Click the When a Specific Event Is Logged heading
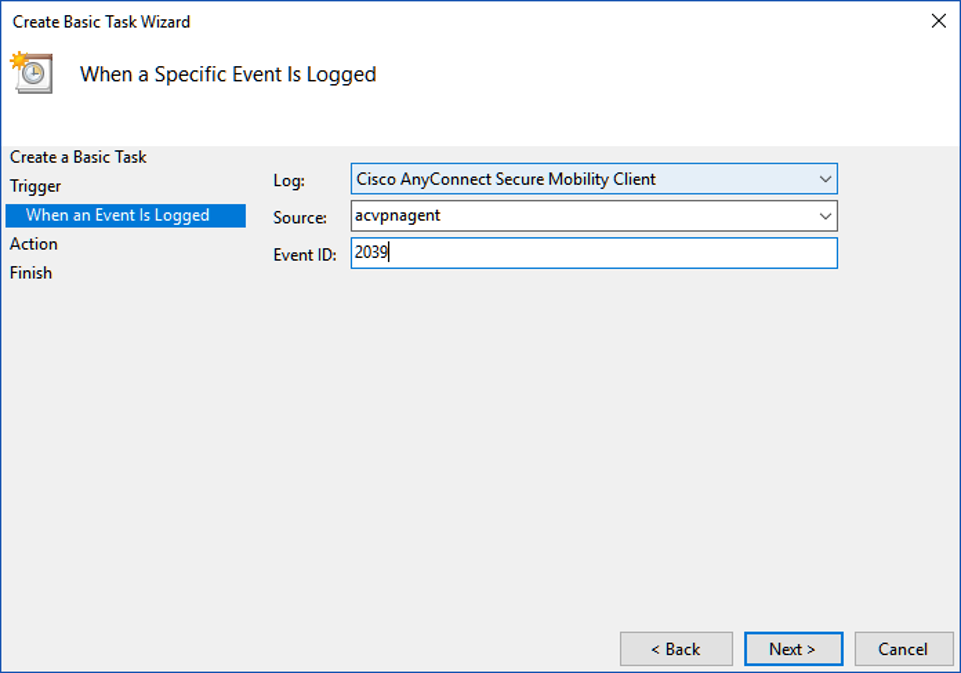 (228, 74)
